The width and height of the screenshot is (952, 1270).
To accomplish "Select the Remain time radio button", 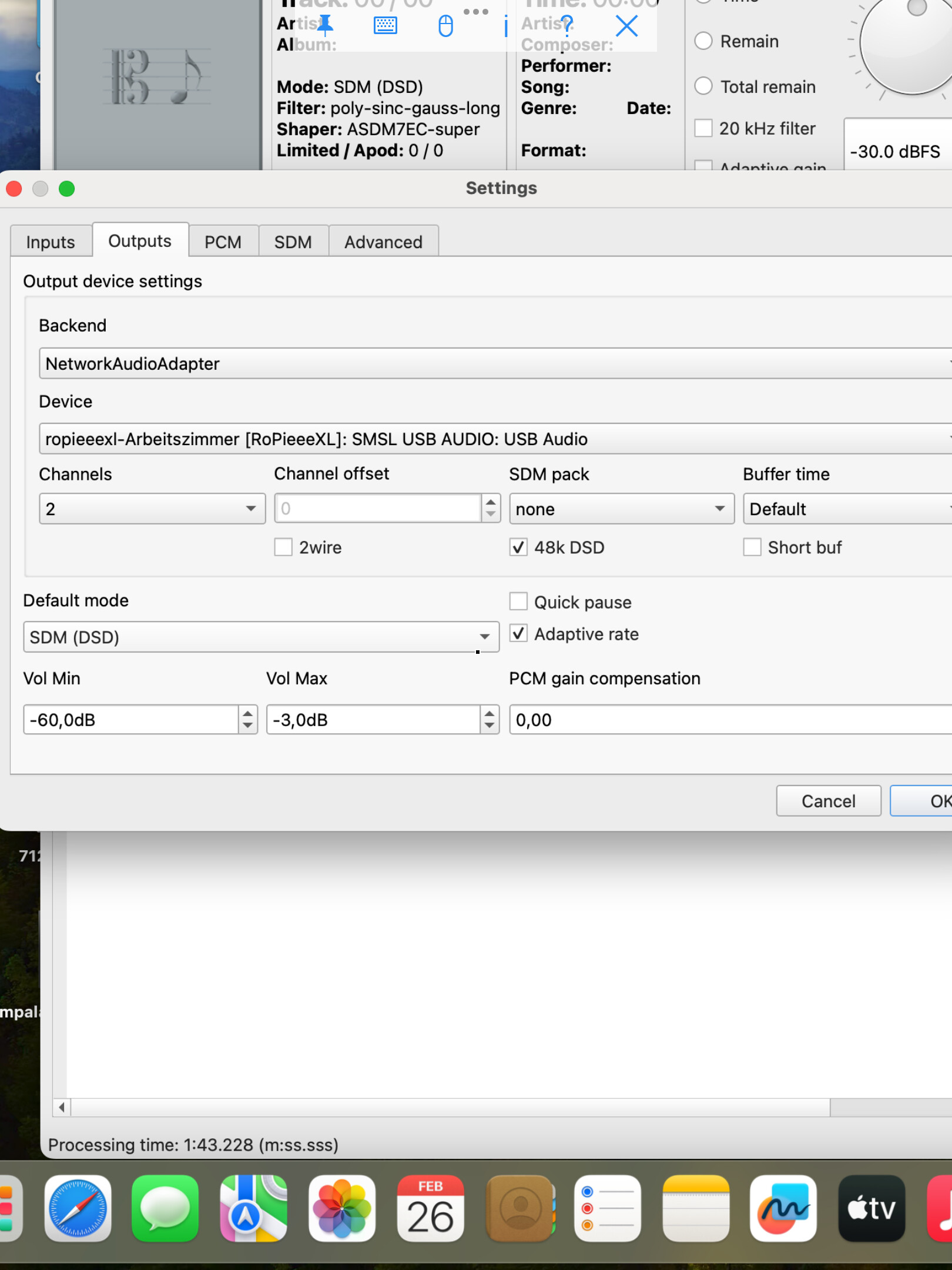I will coord(703,41).
